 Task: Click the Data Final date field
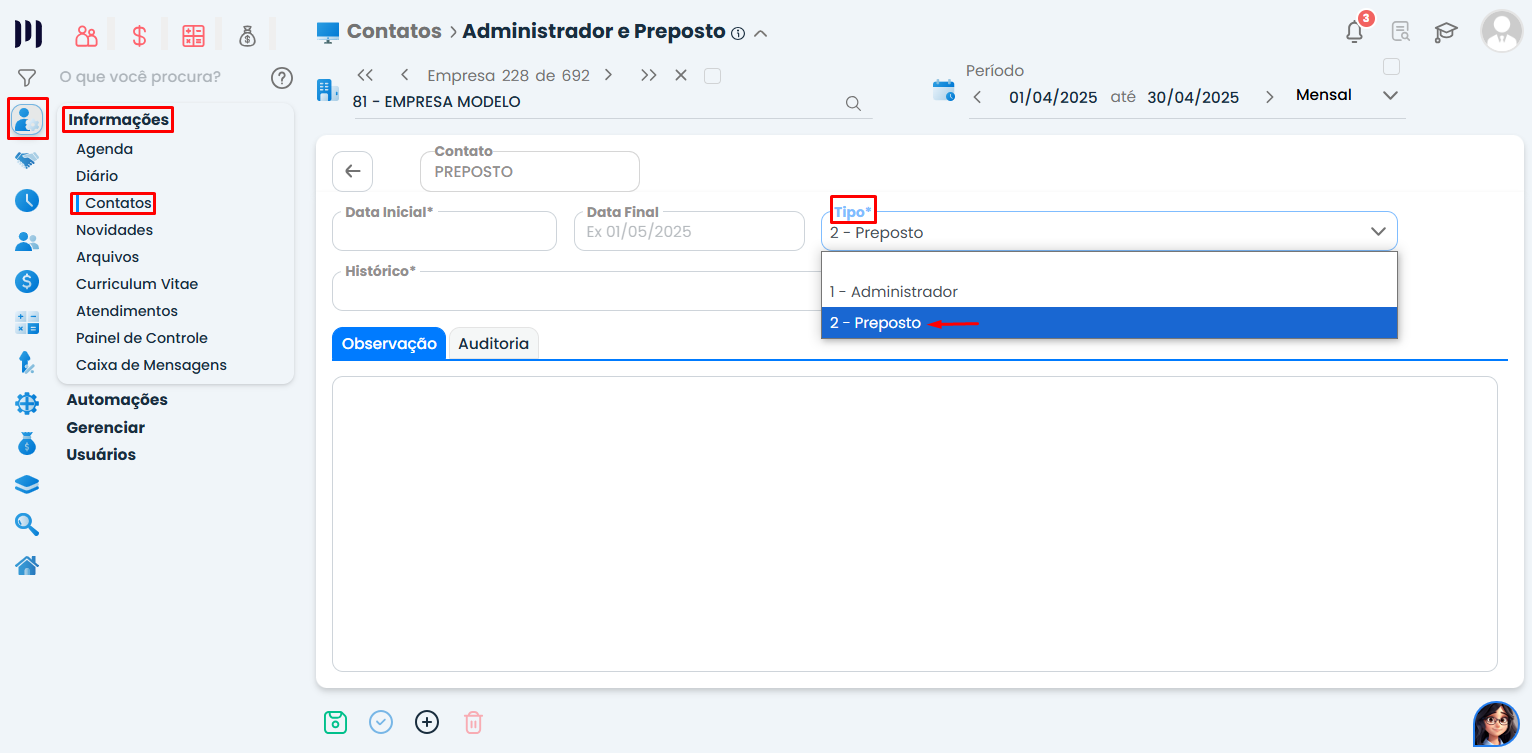pyautogui.click(x=689, y=231)
